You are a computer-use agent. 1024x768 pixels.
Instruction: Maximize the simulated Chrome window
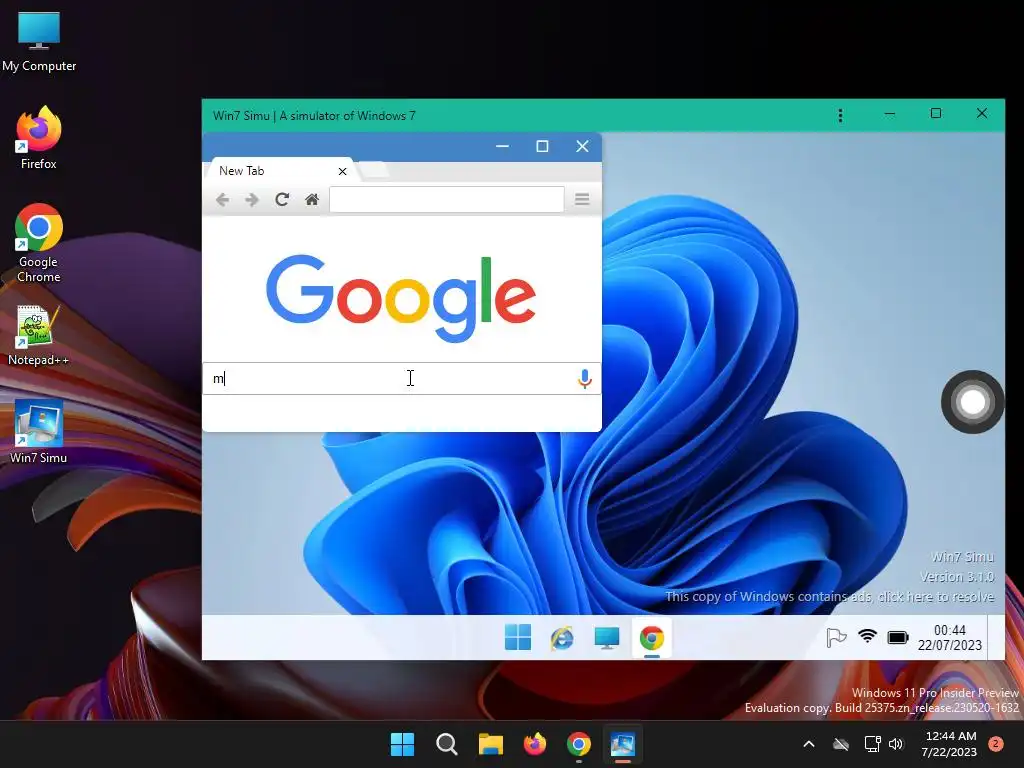(542, 146)
